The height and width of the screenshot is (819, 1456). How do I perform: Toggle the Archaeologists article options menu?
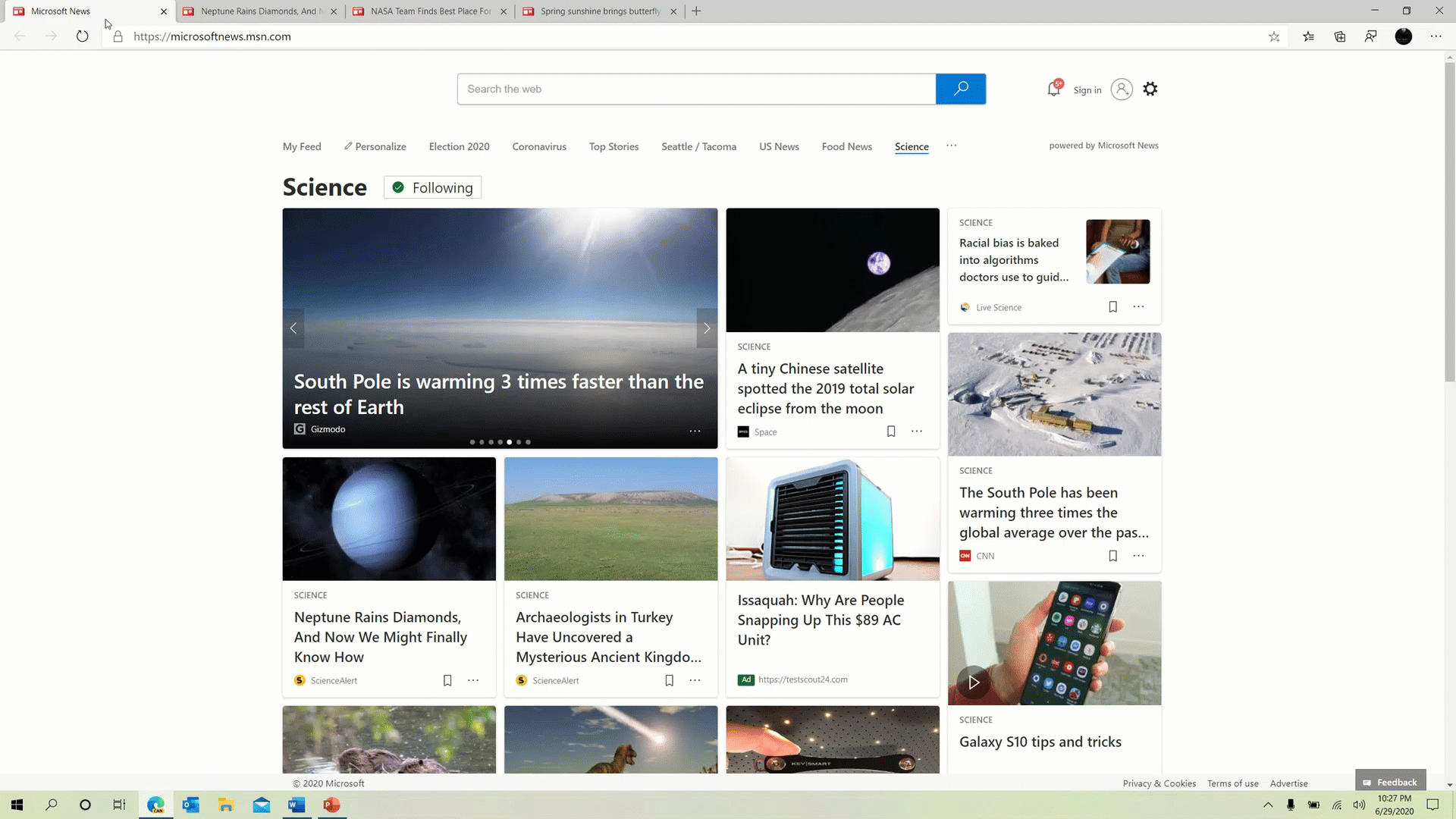point(695,680)
